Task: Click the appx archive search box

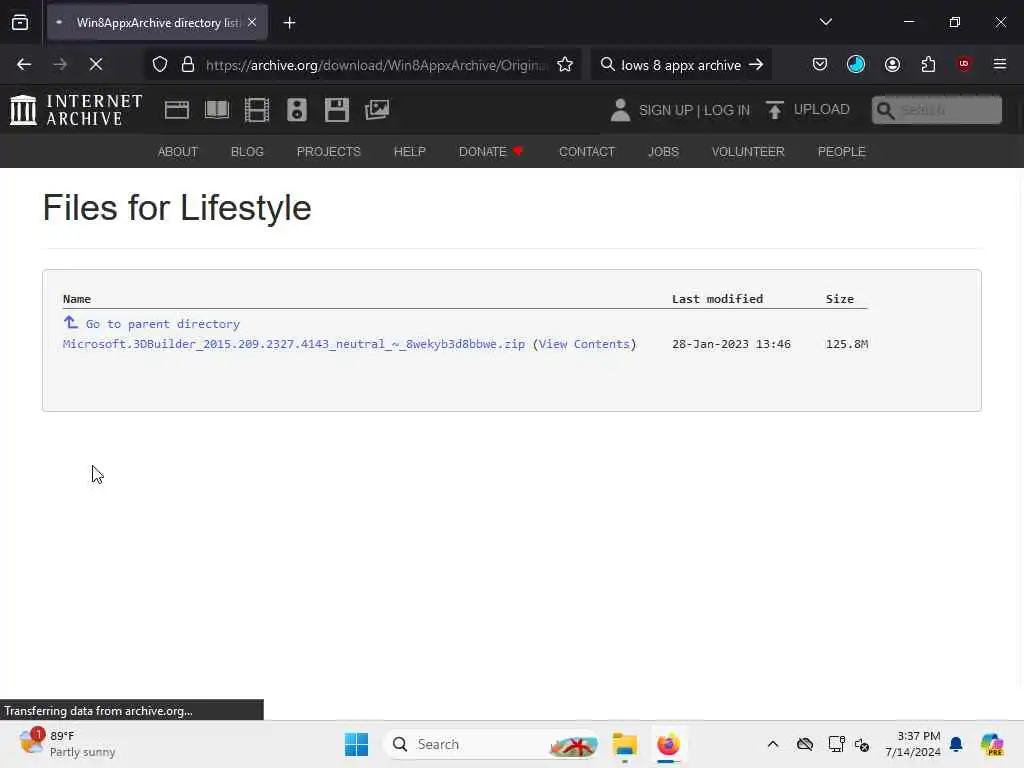Action: [680, 65]
